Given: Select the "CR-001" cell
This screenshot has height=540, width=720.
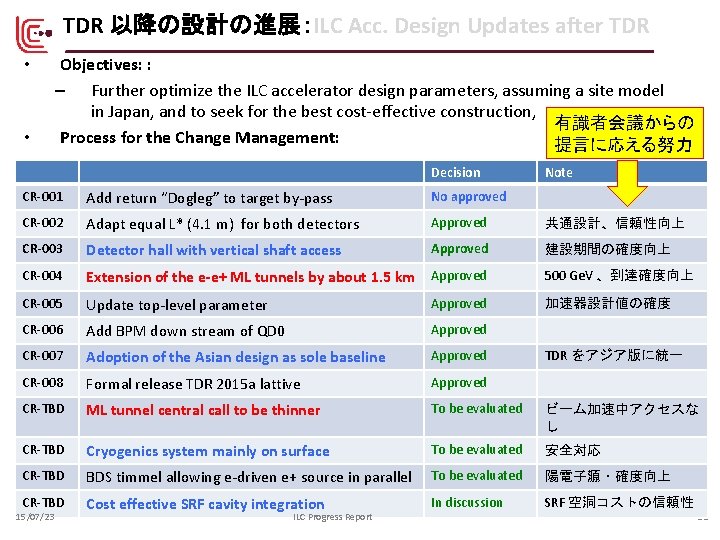Looking at the screenshot, I should (x=47, y=197).
